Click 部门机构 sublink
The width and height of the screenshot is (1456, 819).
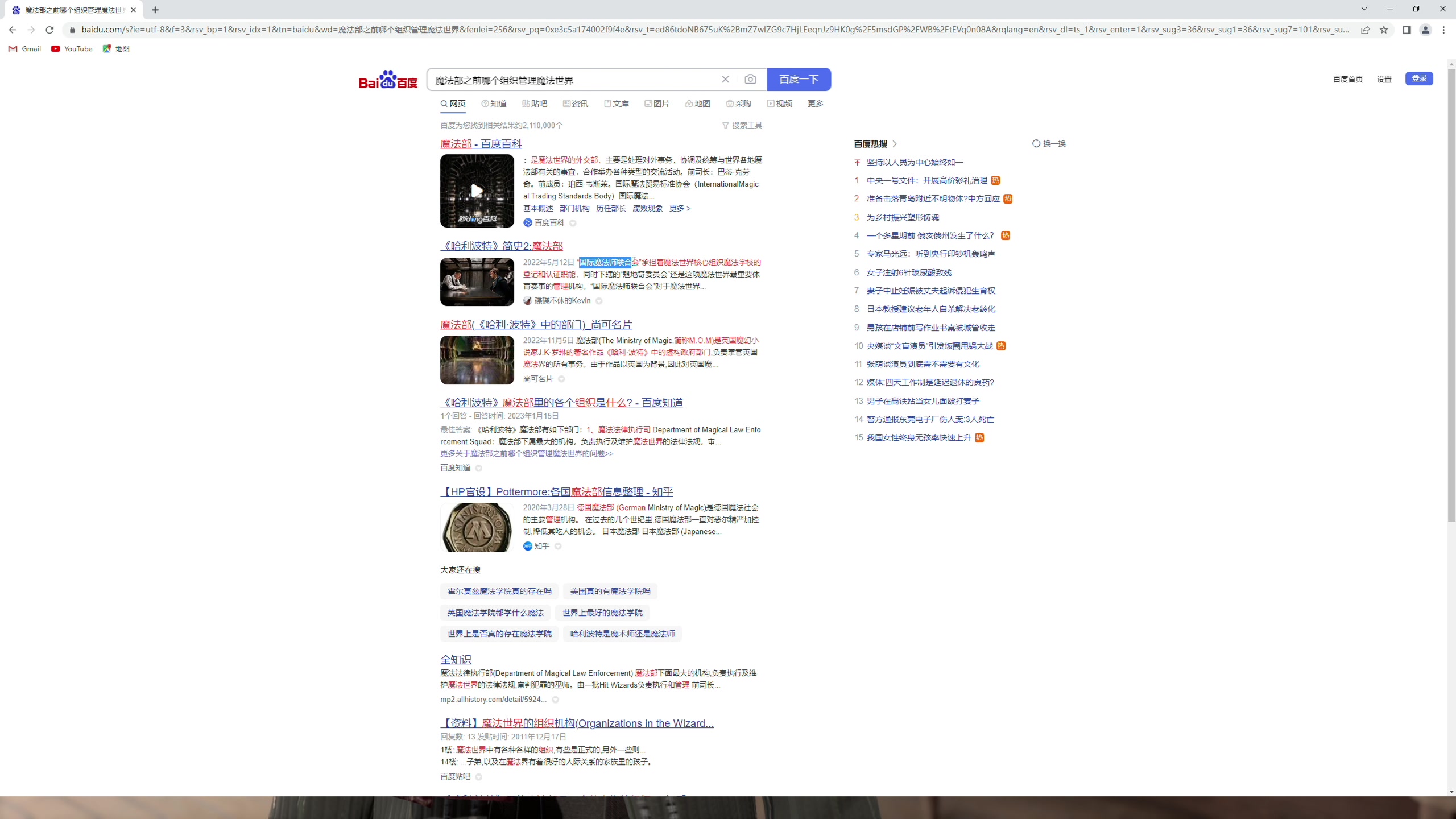[574, 208]
